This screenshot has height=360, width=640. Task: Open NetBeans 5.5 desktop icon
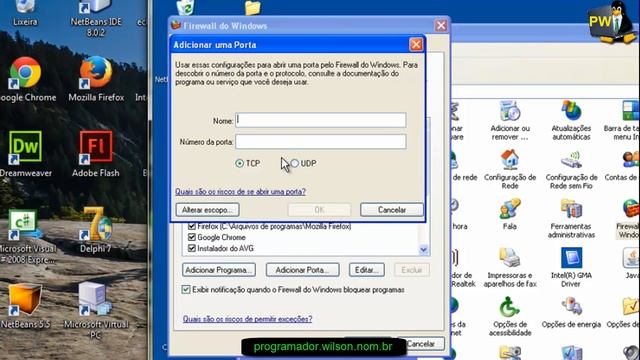(x=25, y=299)
